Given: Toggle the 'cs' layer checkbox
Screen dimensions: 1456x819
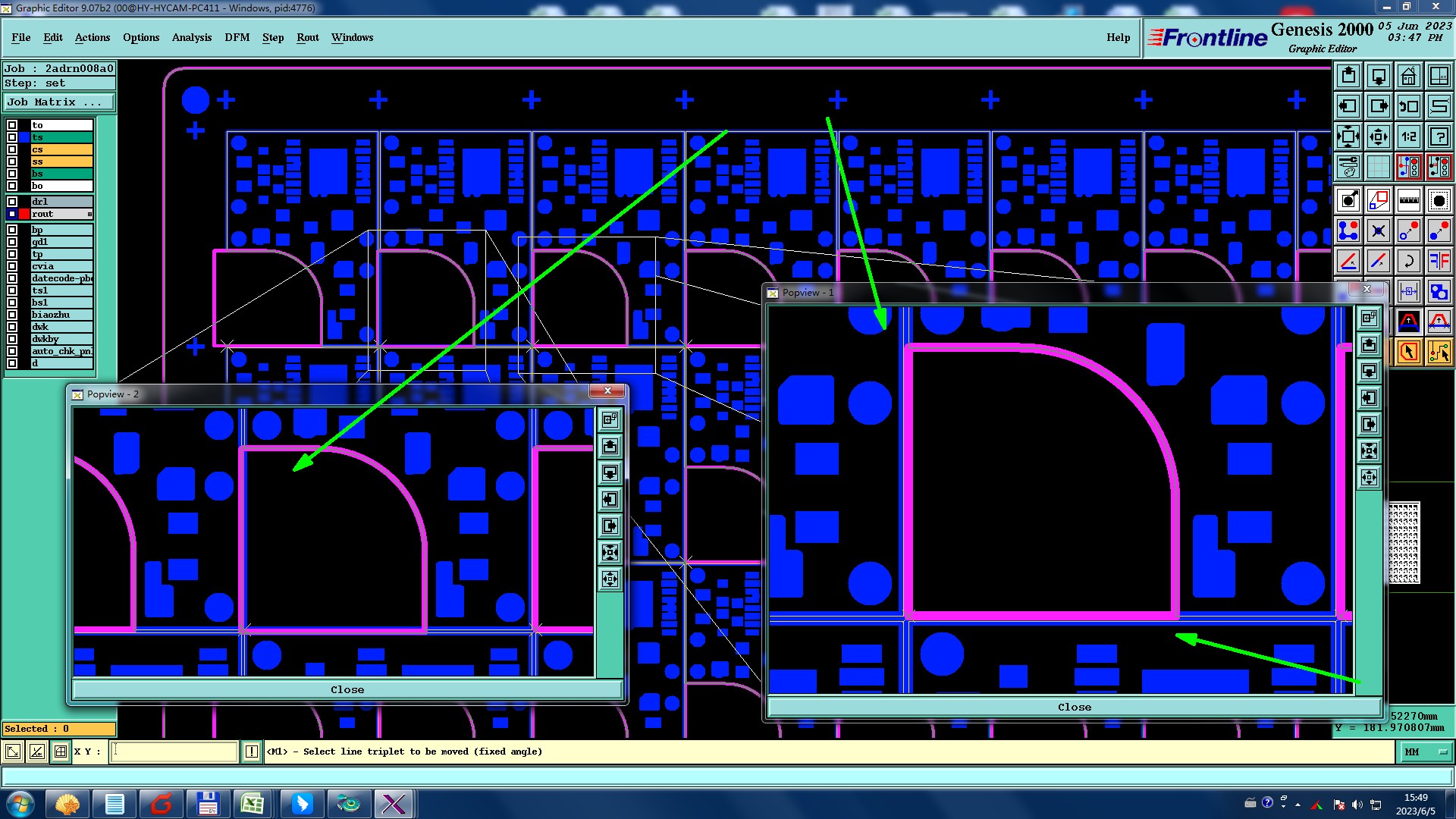Looking at the screenshot, I should [12, 149].
